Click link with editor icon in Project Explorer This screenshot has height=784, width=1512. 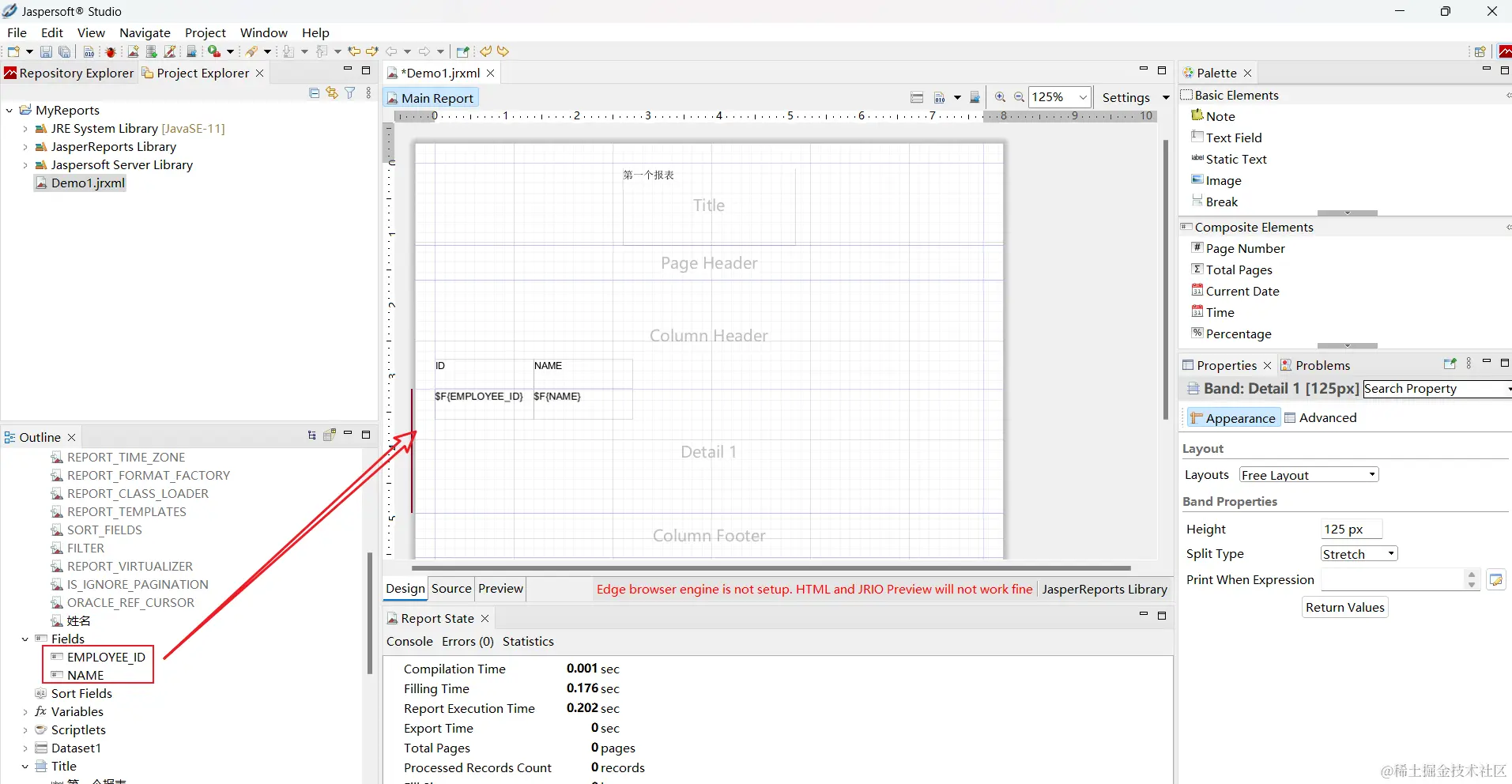(332, 93)
